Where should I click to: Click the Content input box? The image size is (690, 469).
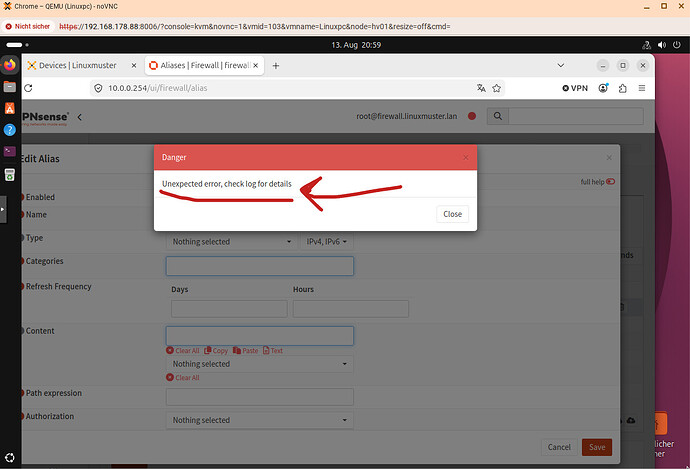click(x=260, y=336)
